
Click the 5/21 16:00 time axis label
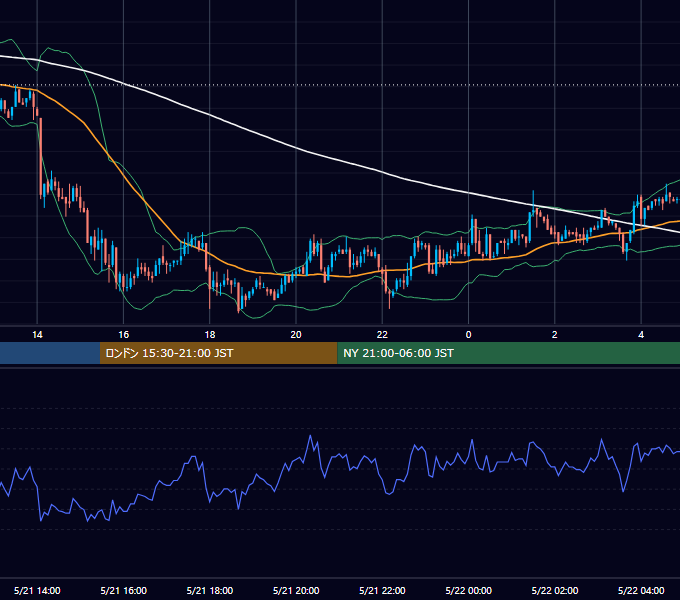124,590
